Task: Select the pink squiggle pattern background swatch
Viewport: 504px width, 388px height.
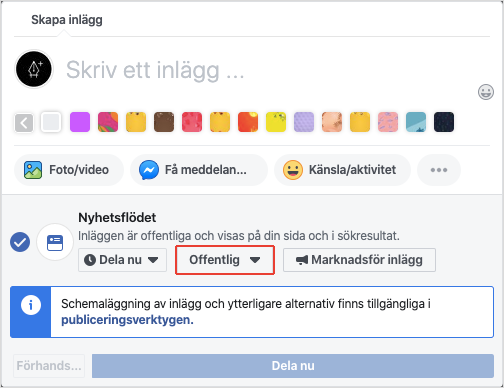Action: [x=388, y=122]
